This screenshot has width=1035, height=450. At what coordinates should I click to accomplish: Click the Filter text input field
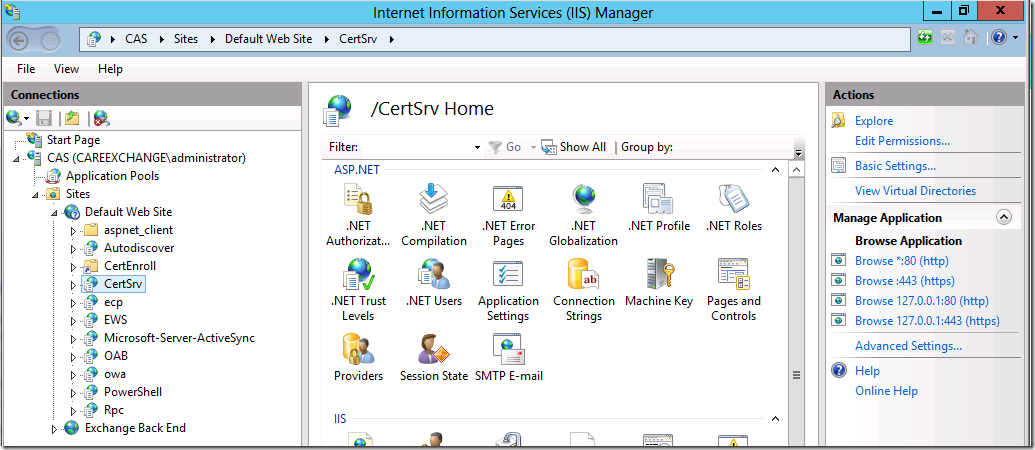pyautogui.click(x=417, y=147)
